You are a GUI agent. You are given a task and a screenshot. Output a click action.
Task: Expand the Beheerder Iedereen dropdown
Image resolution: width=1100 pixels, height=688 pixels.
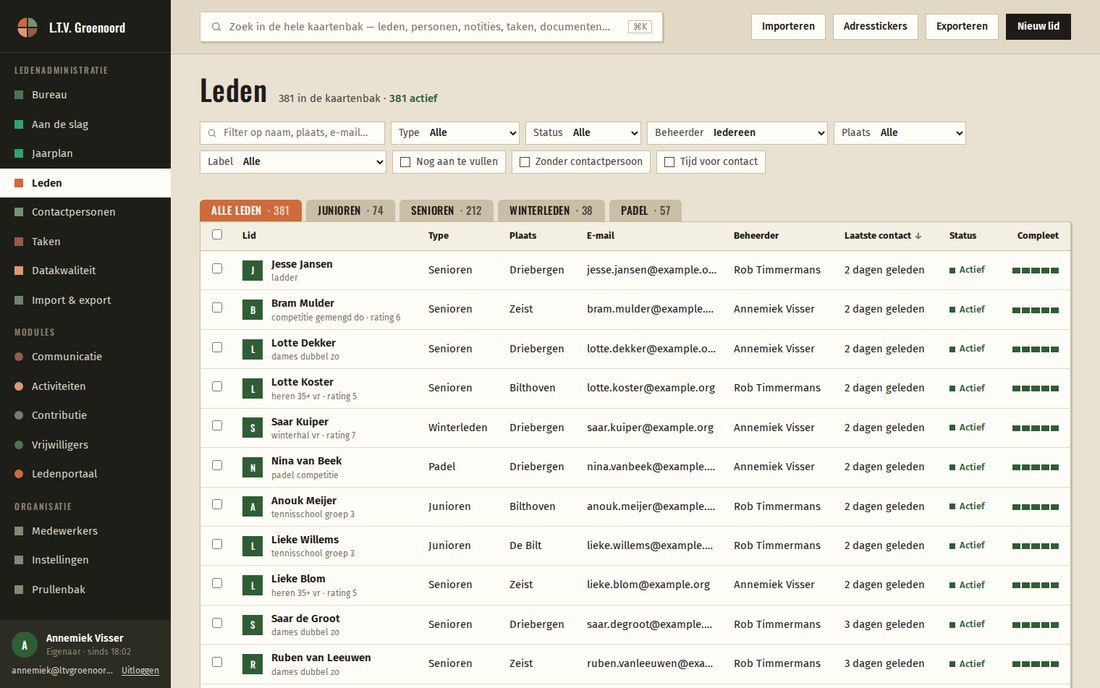[x=737, y=133]
